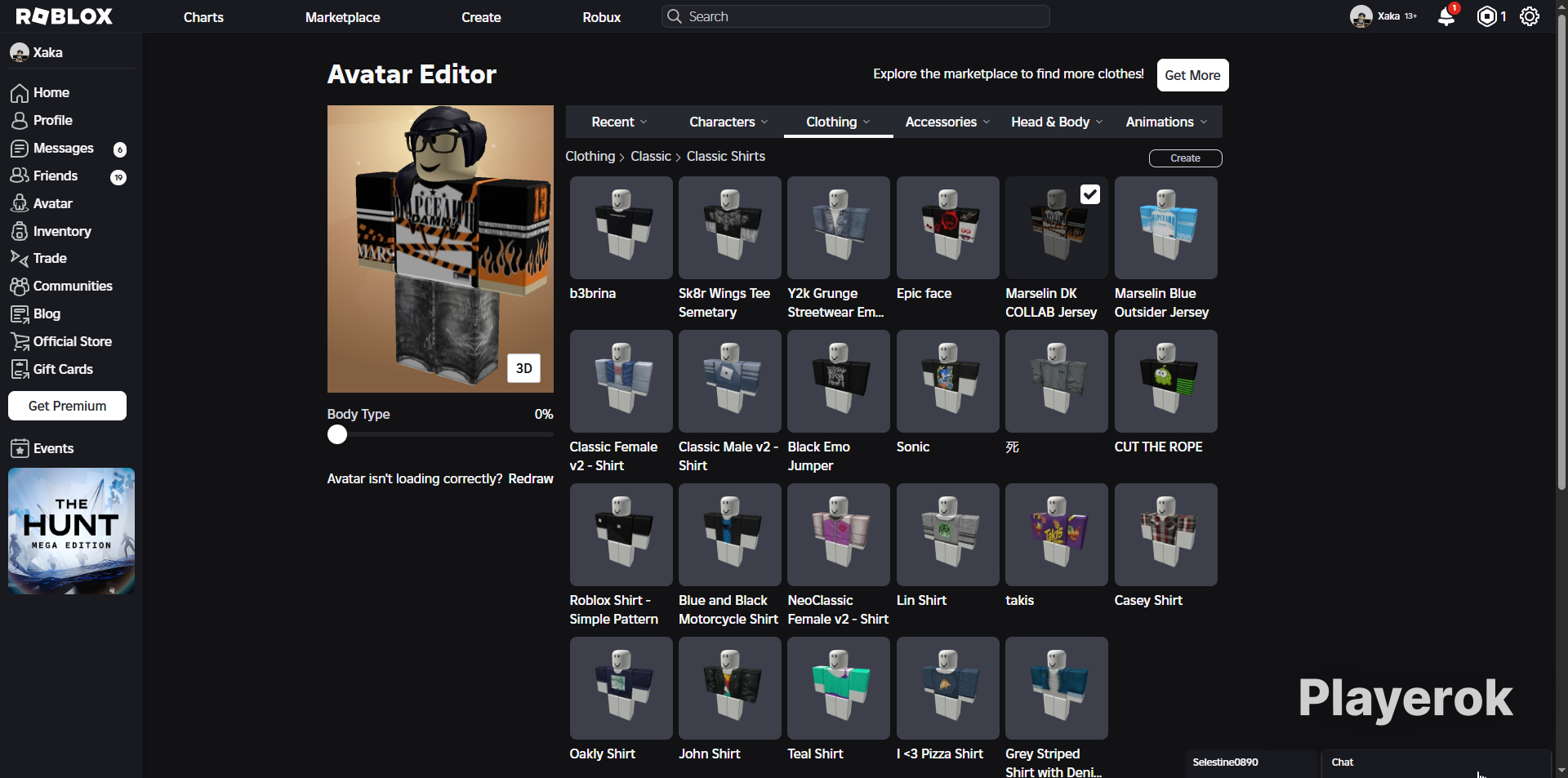Viewport: 1568px width, 778px height.
Task: Open the Selestine0890 chat tab
Action: (x=1251, y=762)
